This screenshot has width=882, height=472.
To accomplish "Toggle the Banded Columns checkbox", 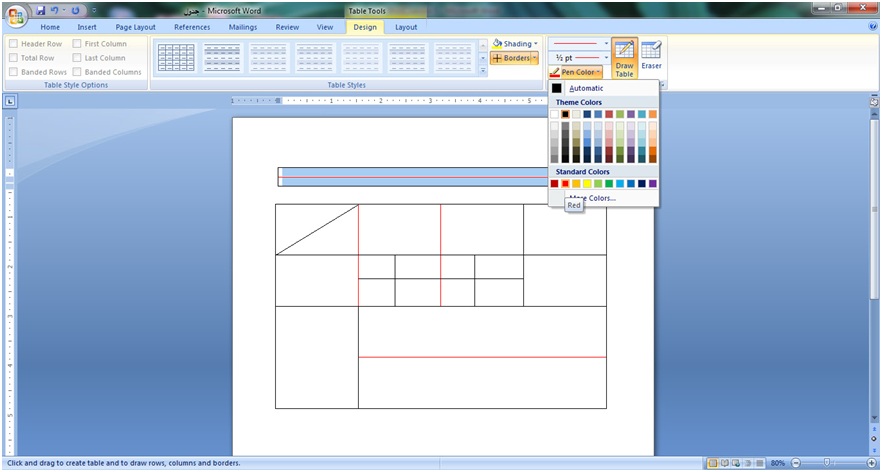I will click(76, 71).
